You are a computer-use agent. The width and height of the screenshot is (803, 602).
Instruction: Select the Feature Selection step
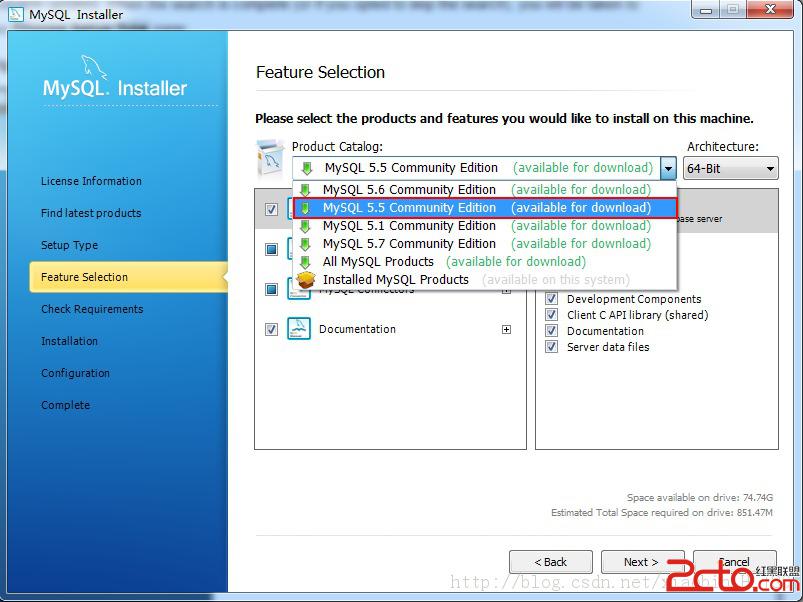point(128,277)
